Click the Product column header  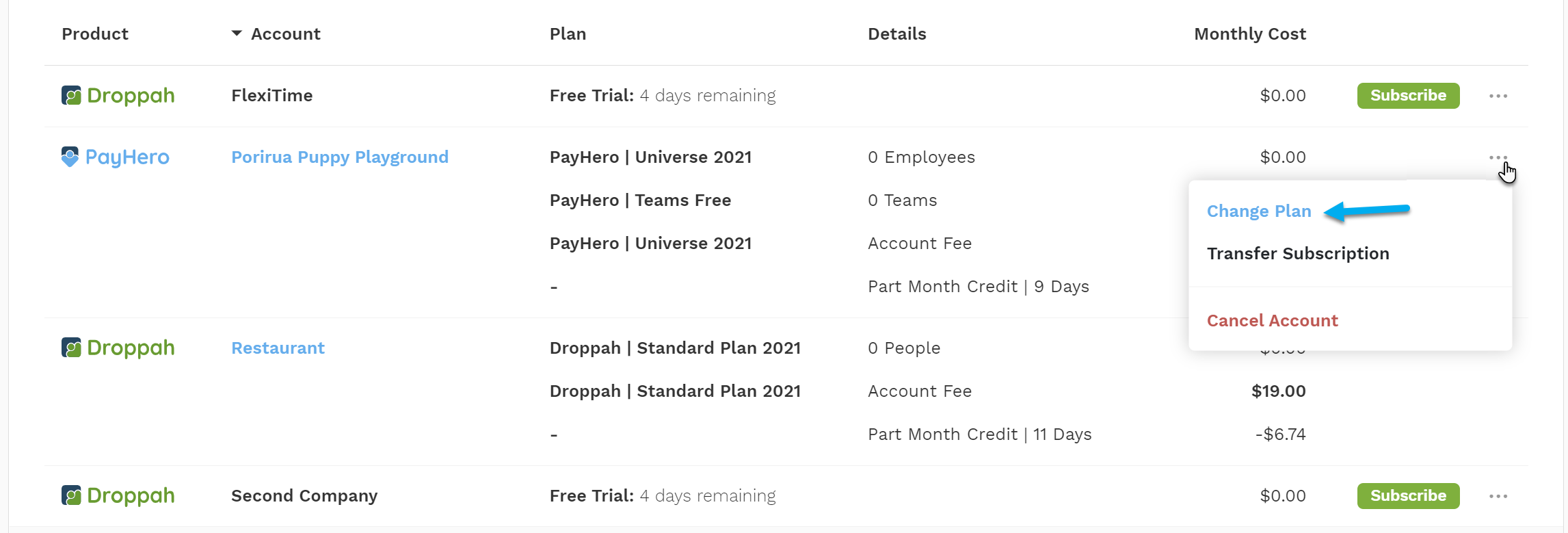95,34
